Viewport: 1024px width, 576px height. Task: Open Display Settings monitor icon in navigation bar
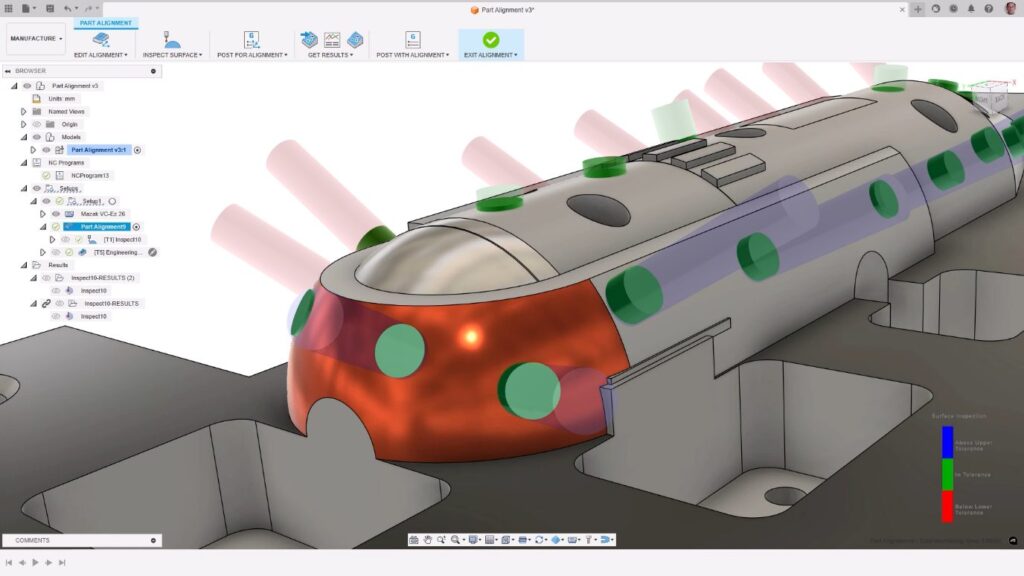(473, 539)
